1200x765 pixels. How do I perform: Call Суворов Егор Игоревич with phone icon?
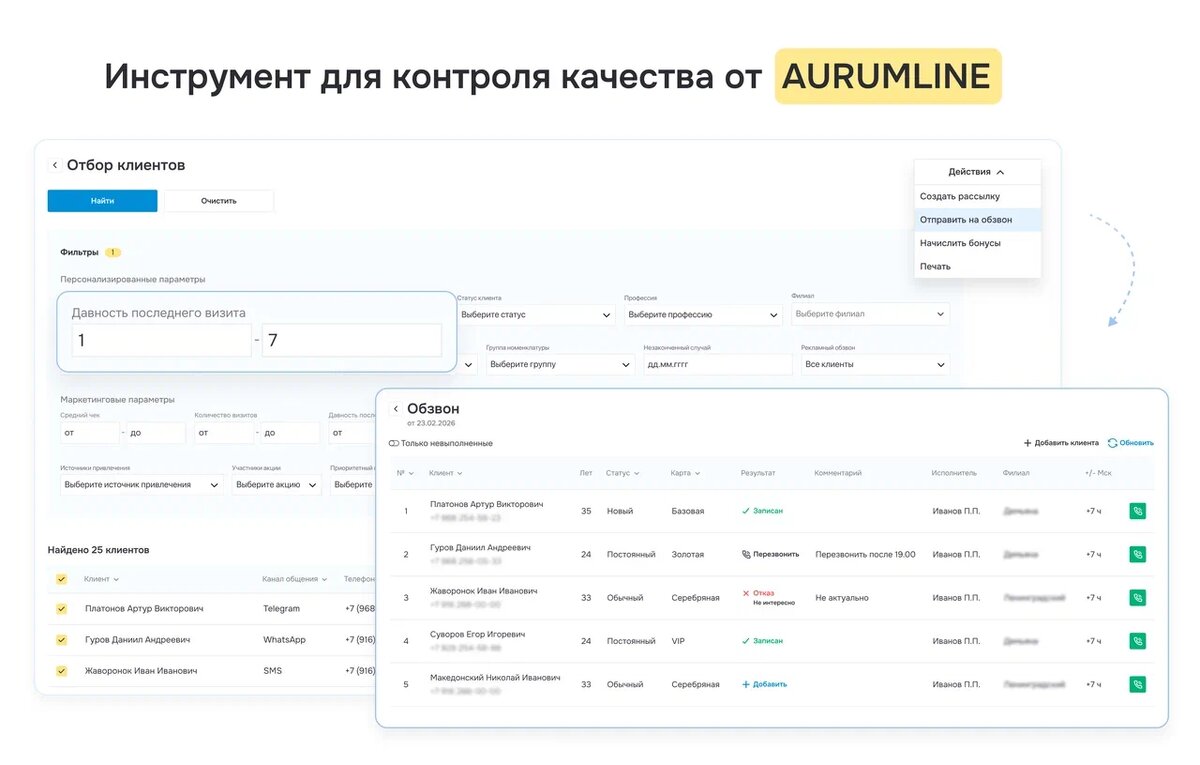point(1137,641)
